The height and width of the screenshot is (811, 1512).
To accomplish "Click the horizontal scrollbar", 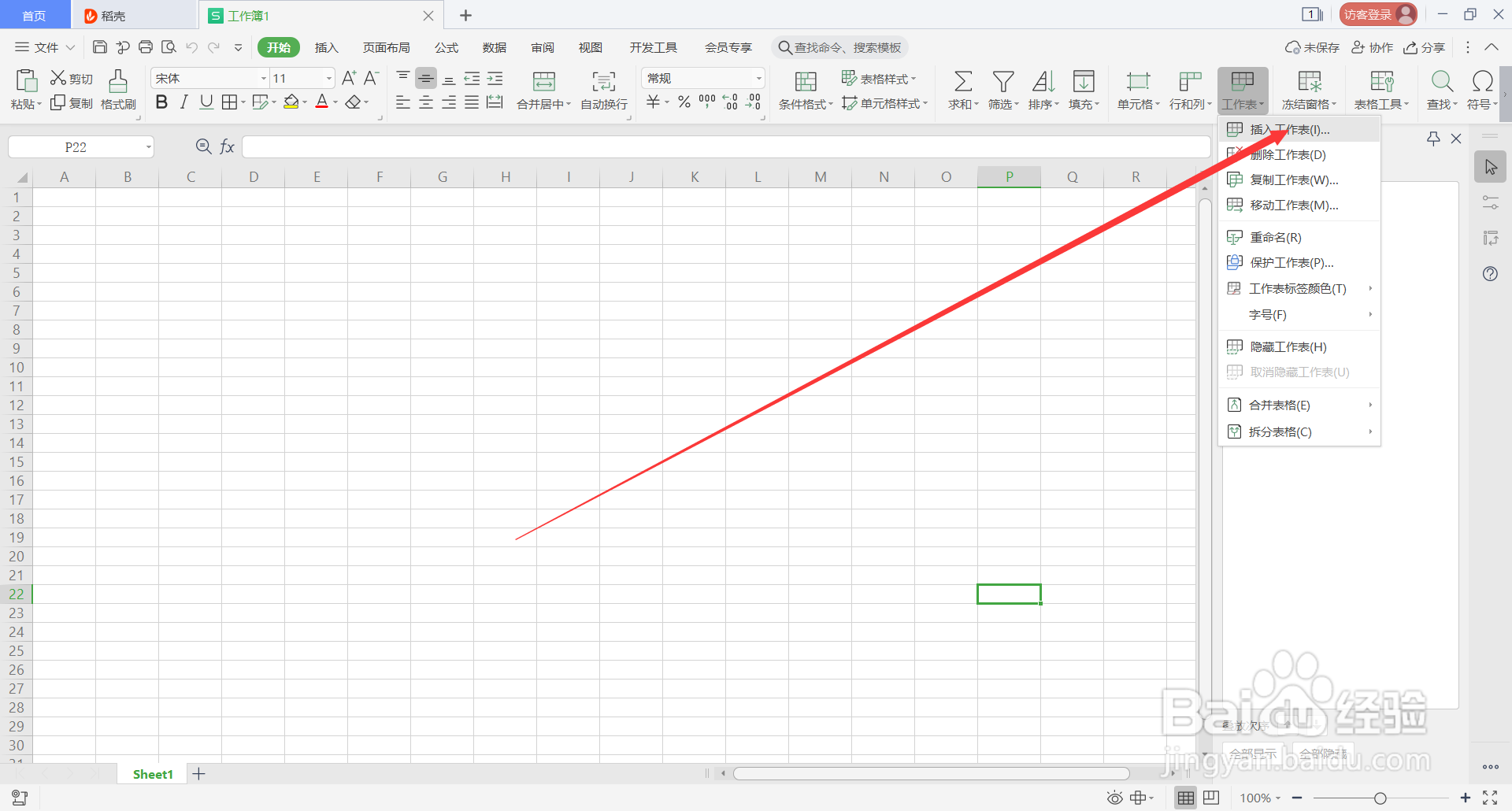I will [x=932, y=774].
